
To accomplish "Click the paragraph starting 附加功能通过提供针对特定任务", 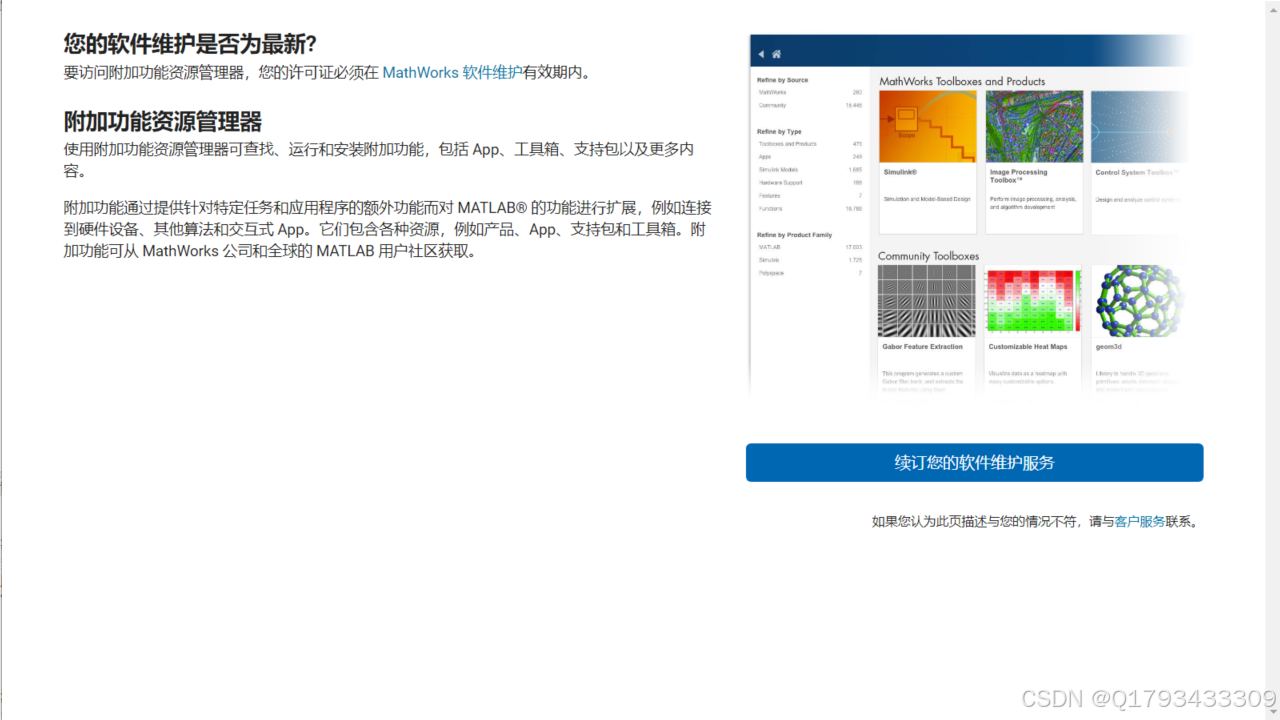I will [387, 229].
